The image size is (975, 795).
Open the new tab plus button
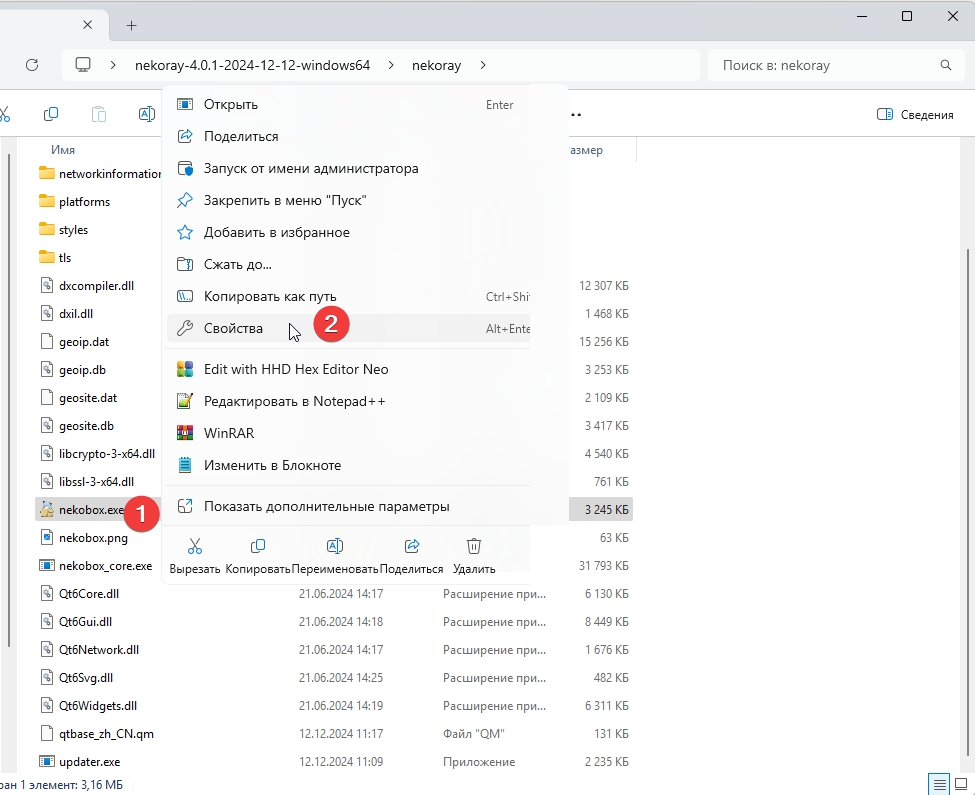(x=131, y=25)
